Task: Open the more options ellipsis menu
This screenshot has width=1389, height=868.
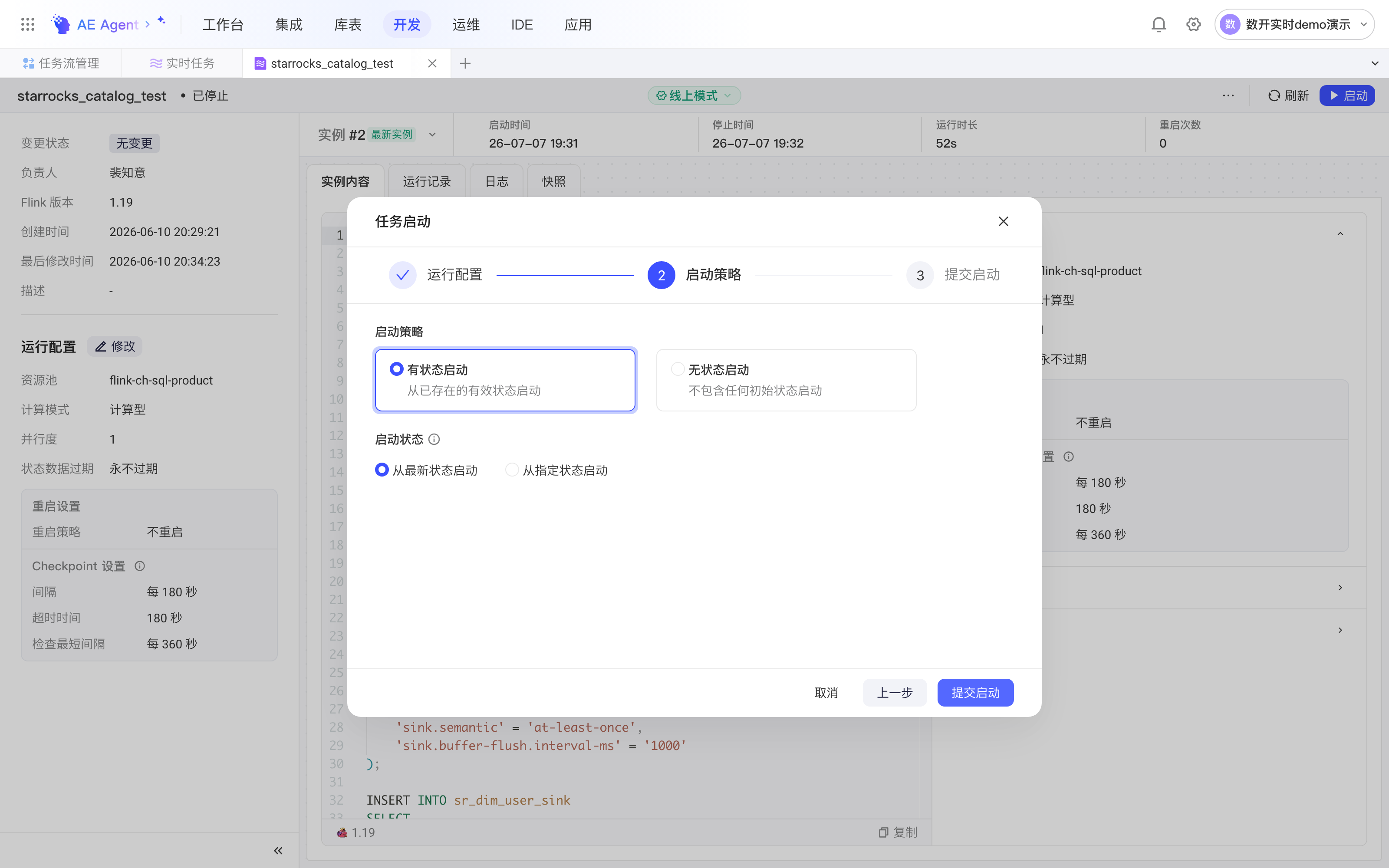Action: (x=1228, y=95)
